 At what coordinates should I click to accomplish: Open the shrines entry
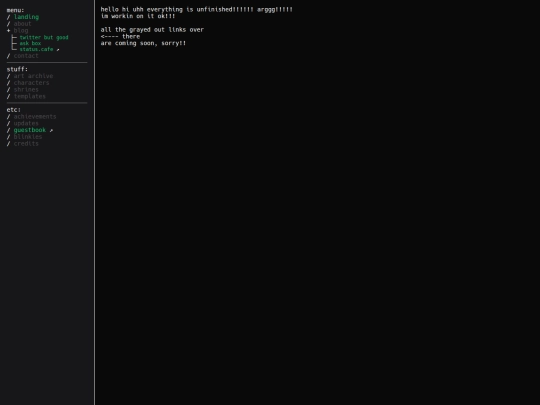pyautogui.click(x=26, y=90)
